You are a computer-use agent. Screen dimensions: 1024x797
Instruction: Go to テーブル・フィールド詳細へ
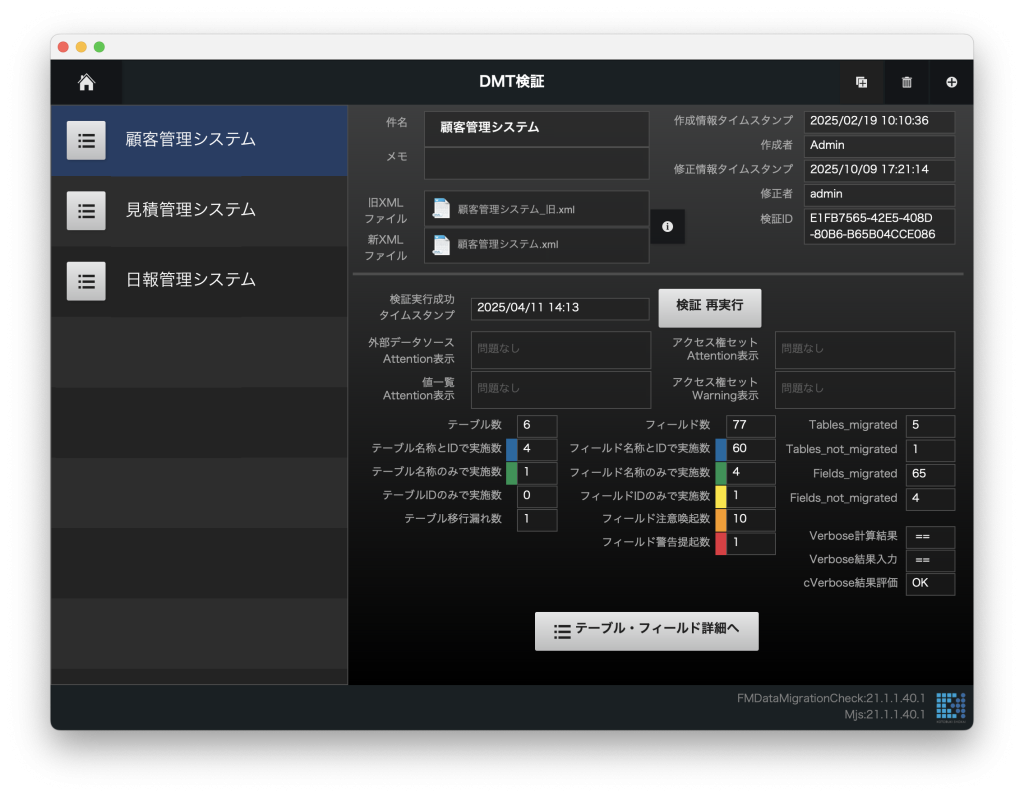pyautogui.click(x=646, y=631)
